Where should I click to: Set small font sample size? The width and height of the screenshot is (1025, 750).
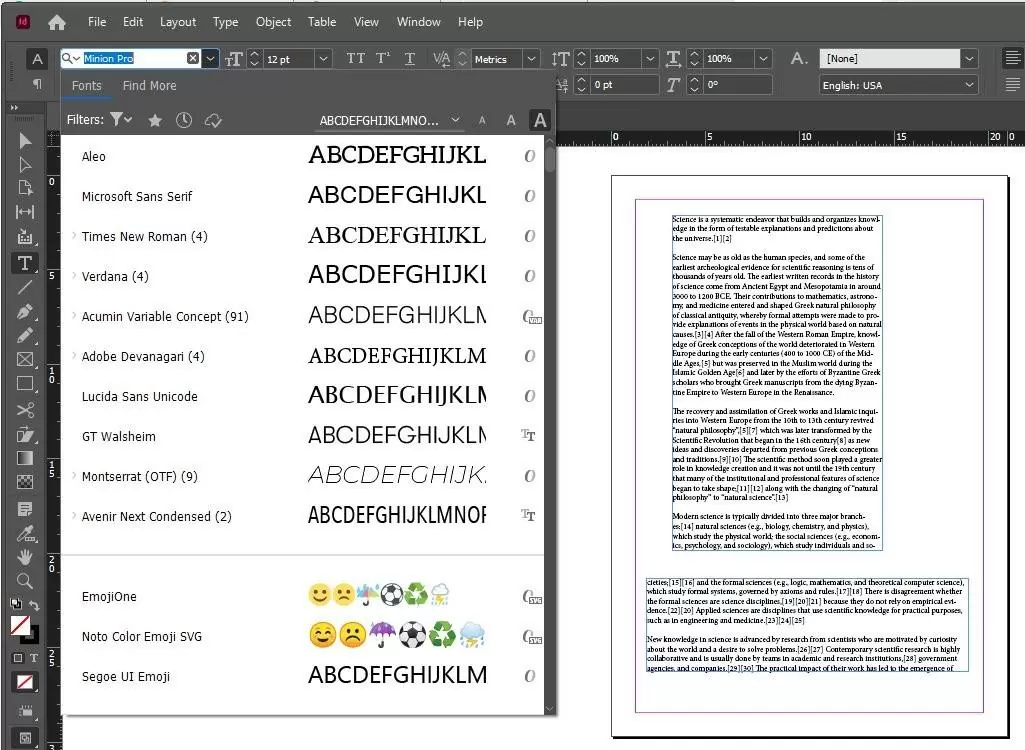(x=482, y=120)
